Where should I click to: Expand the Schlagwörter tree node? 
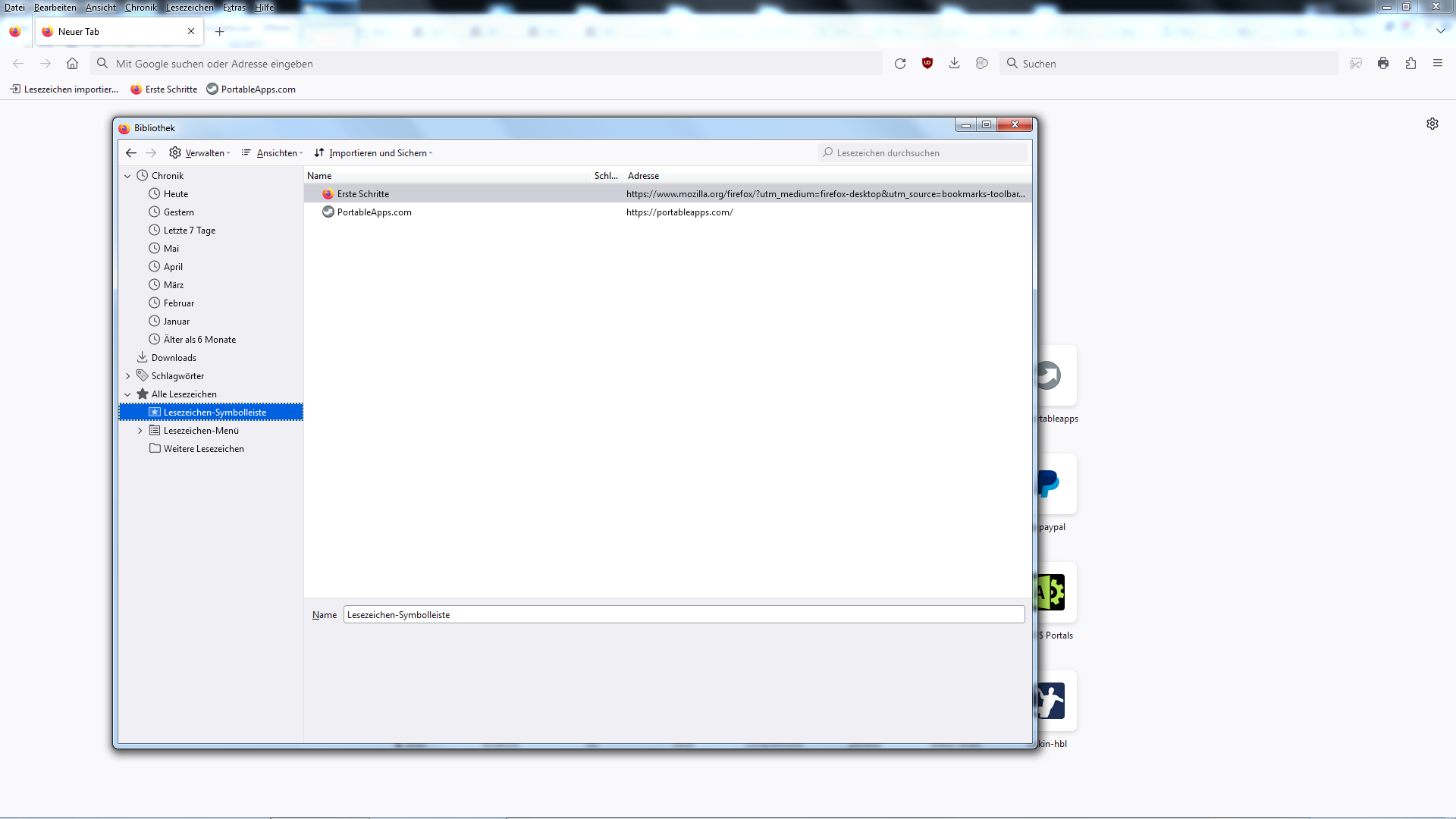pos(128,376)
